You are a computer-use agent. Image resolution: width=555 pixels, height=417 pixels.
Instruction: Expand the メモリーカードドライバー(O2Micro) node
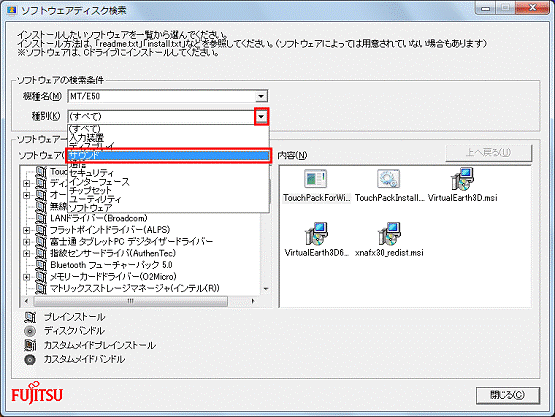pyautogui.click(x=27, y=277)
